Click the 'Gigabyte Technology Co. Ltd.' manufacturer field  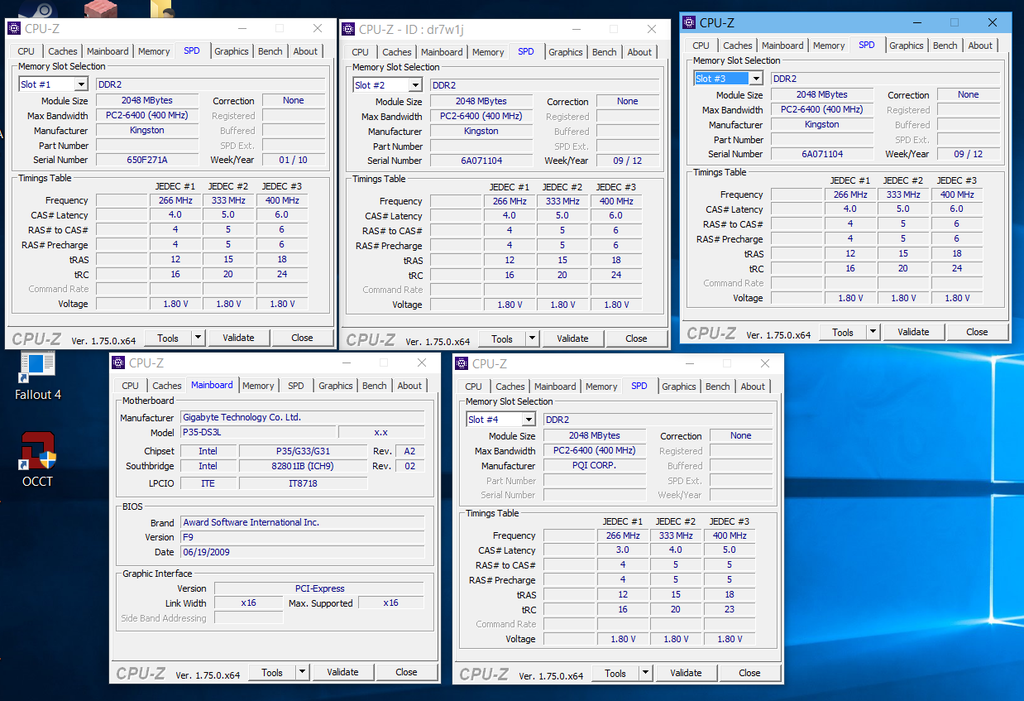(302, 417)
